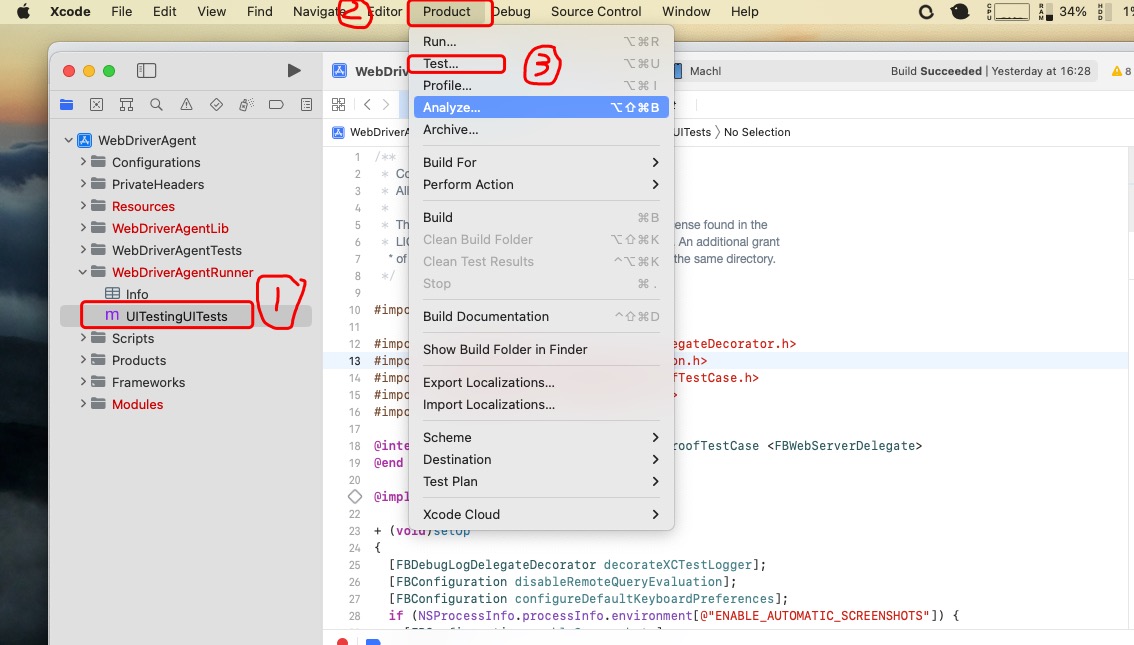The image size is (1134, 645).
Task: Choose Build Documentation menu item
Action: 541,317
